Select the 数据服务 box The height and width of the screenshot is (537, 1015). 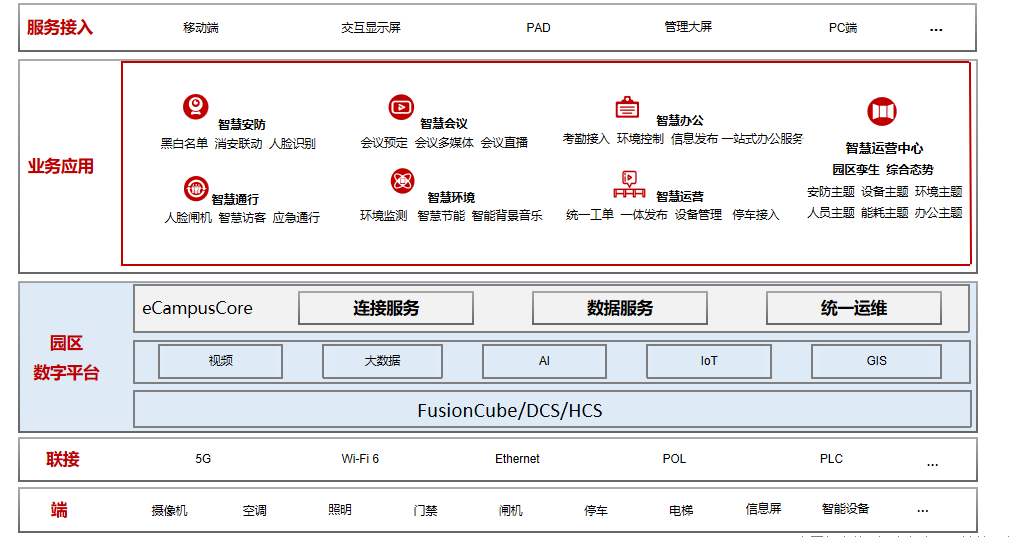click(x=619, y=308)
